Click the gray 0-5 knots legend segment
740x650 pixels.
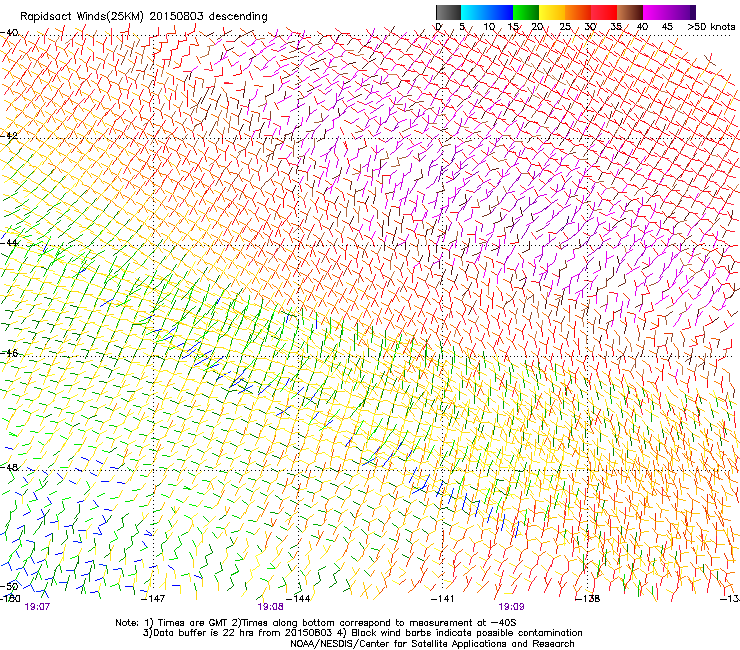(x=448, y=12)
